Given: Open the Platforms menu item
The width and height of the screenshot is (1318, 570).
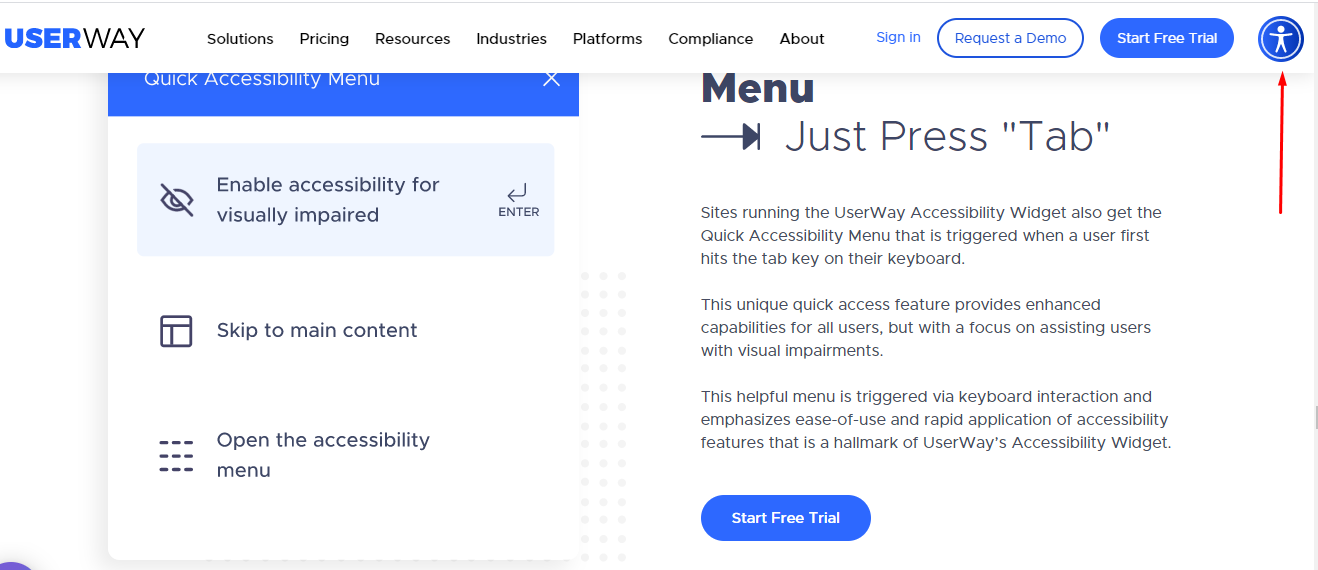Looking at the screenshot, I should coord(607,39).
